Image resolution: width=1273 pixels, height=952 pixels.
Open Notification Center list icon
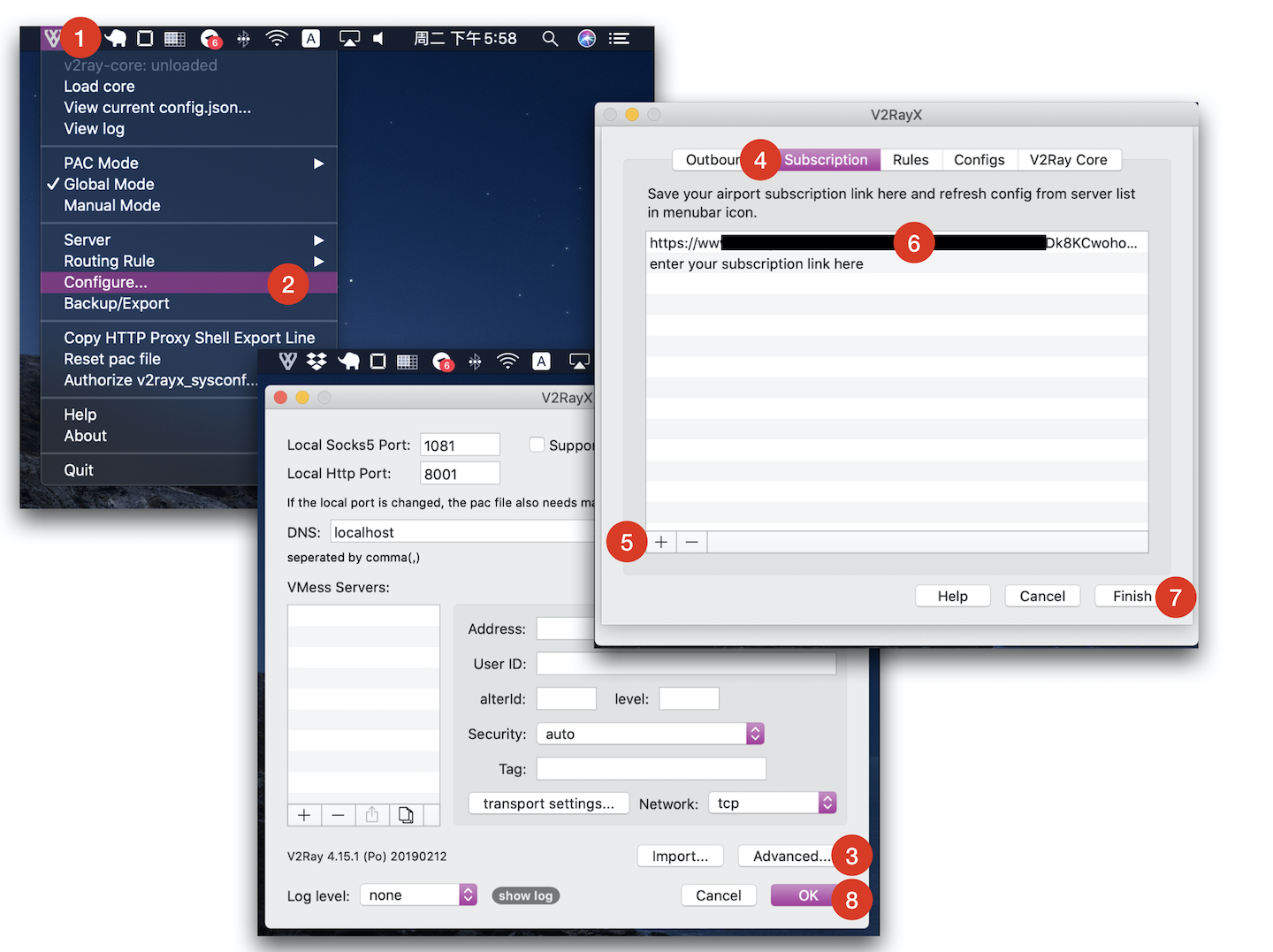pyautogui.click(x=620, y=38)
